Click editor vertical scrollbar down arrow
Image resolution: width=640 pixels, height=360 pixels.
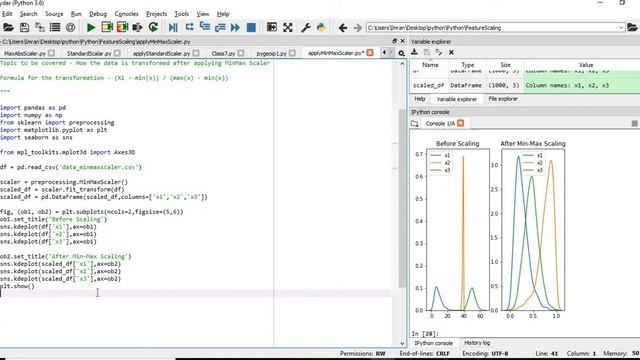point(402,344)
